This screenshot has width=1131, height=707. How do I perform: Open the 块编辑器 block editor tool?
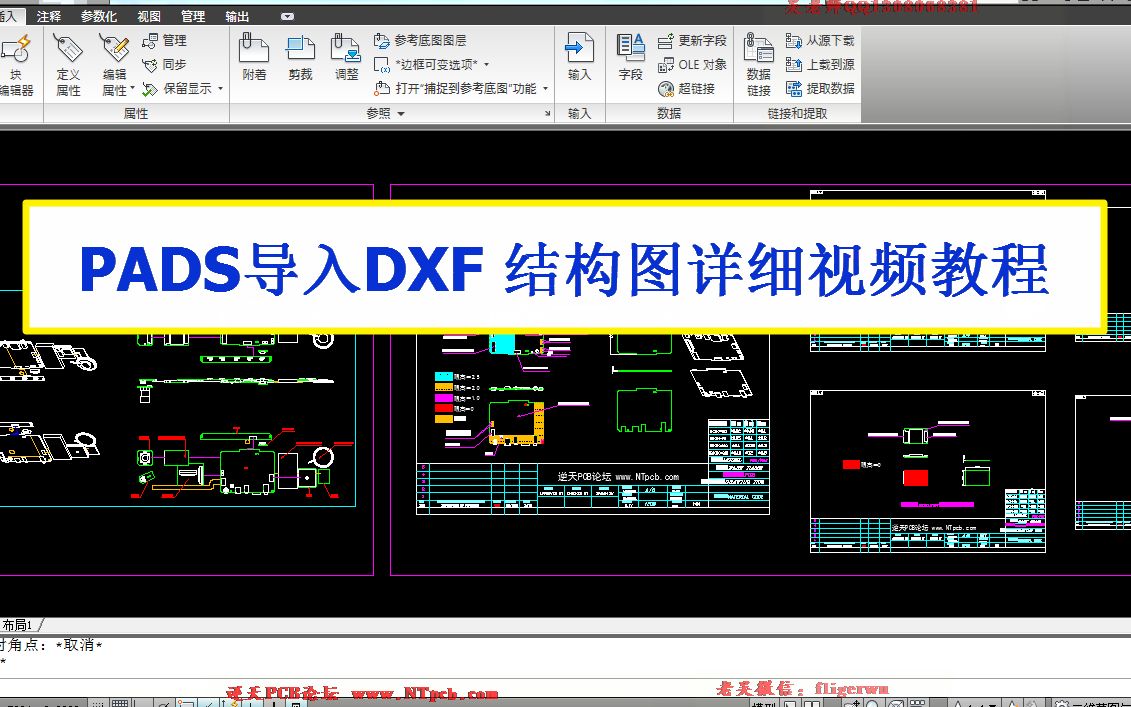16,66
